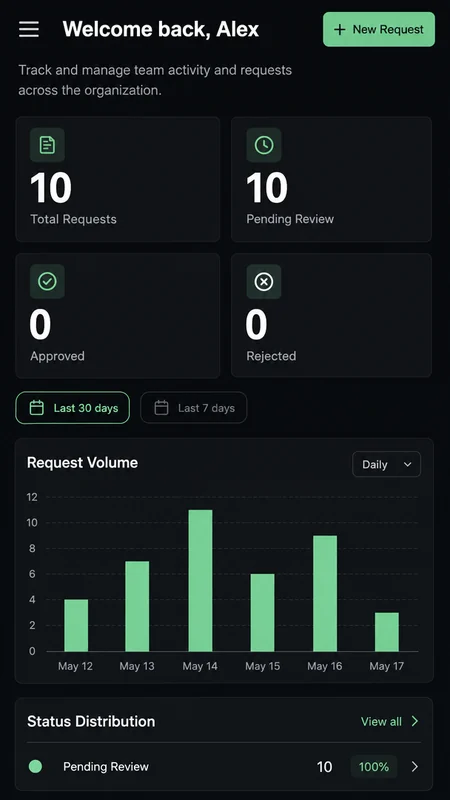The image size is (450, 800).
Task: Switch to the Last 7 days filter
Action: point(194,408)
